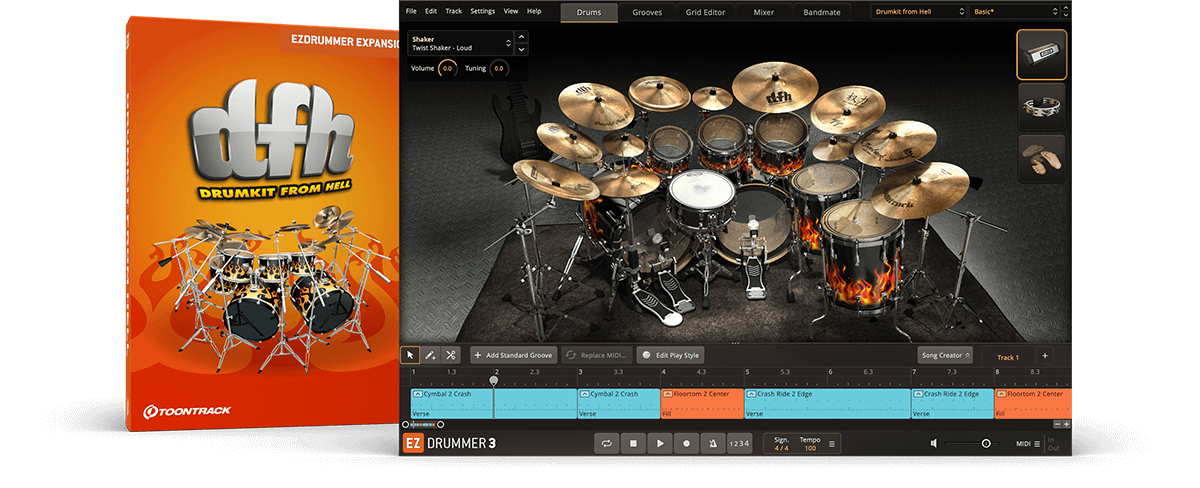Select the scissors cut tool
The height and width of the screenshot is (488, 1200).
point(451,355)
